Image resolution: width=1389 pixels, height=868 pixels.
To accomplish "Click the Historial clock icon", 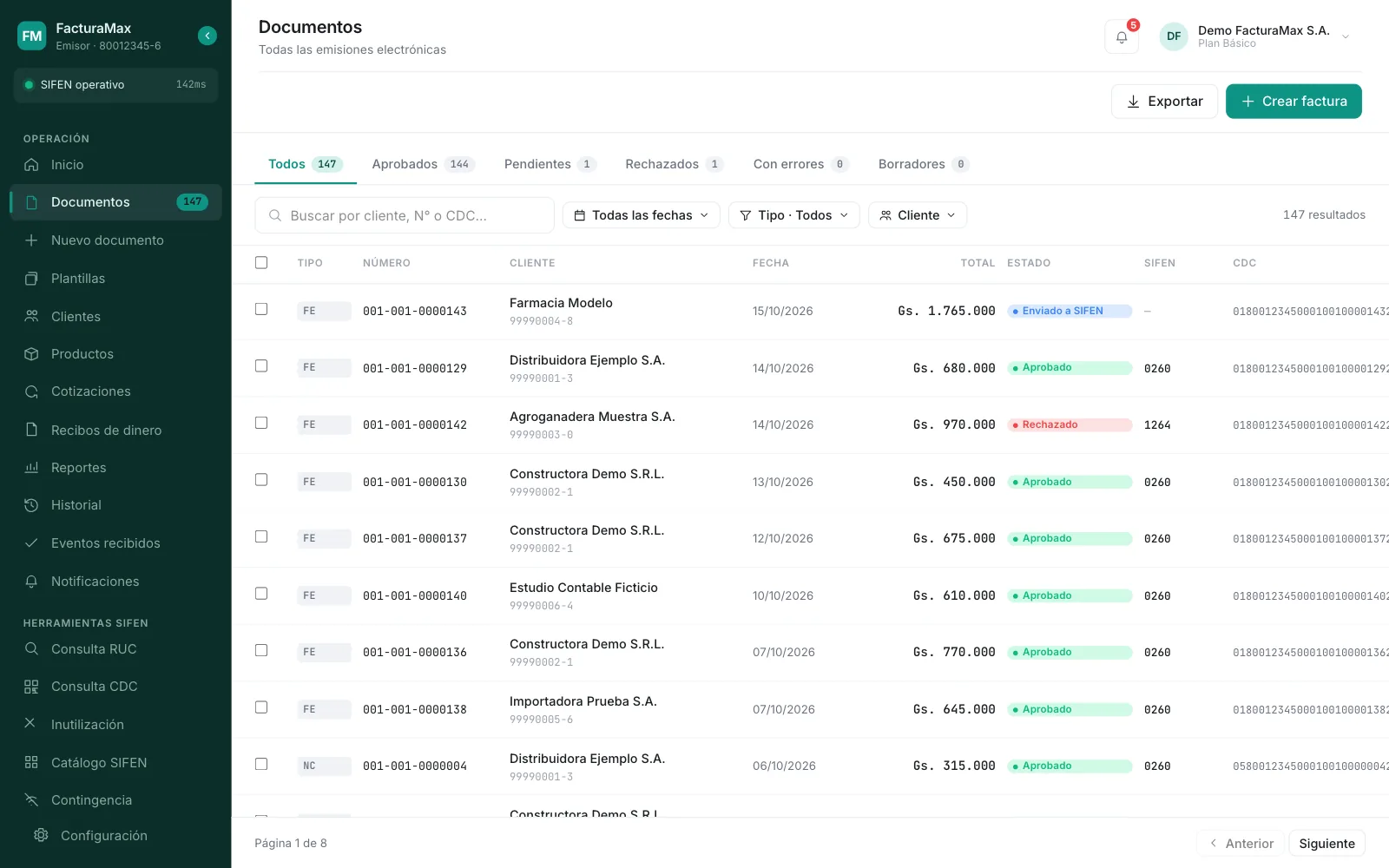I will pos(31,505).
